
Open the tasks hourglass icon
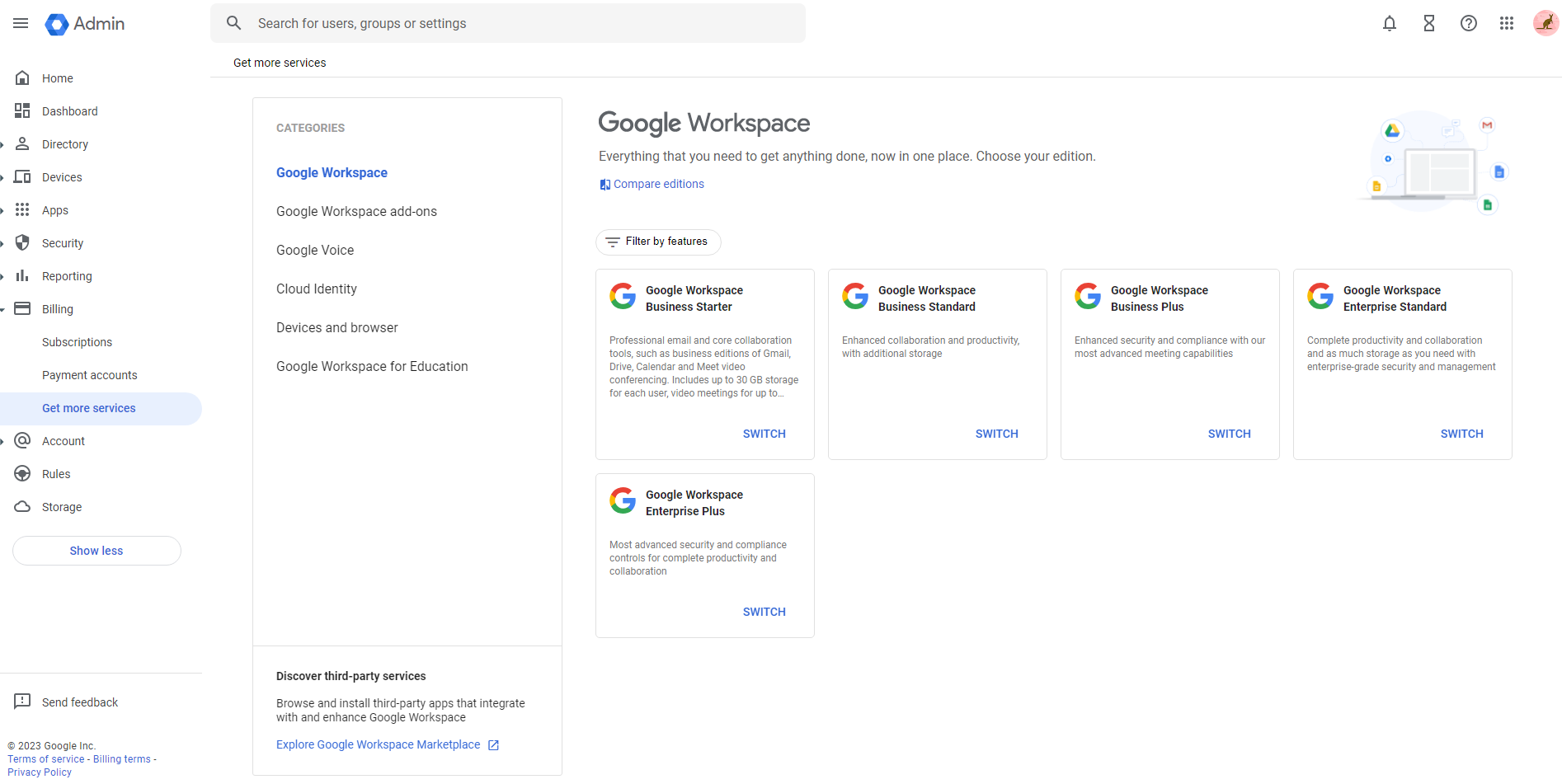pyautogui.click(x=1429, y=23)
